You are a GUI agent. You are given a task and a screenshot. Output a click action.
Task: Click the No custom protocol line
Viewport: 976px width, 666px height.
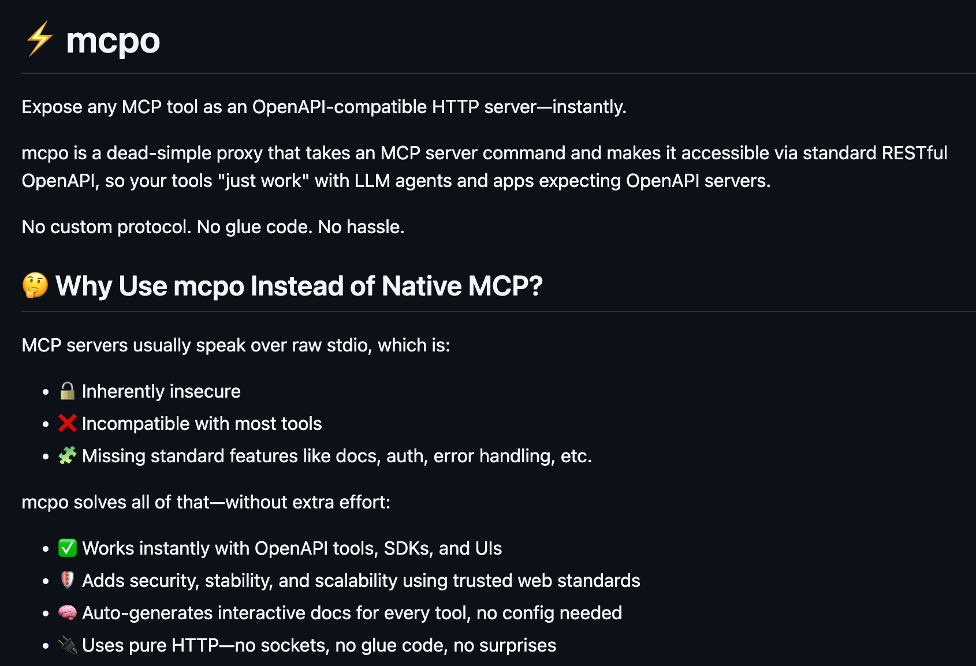[213, 227]
